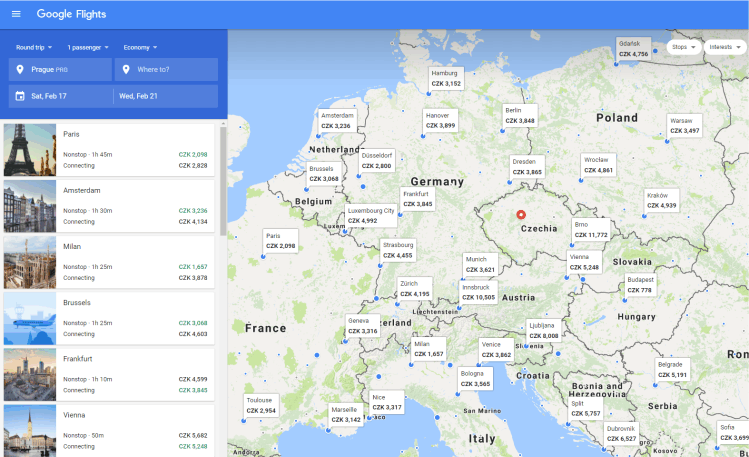Open the Stops filter on the map
Image resolution: width=749 pixels, height=457 pixels.
pos(683,47)
